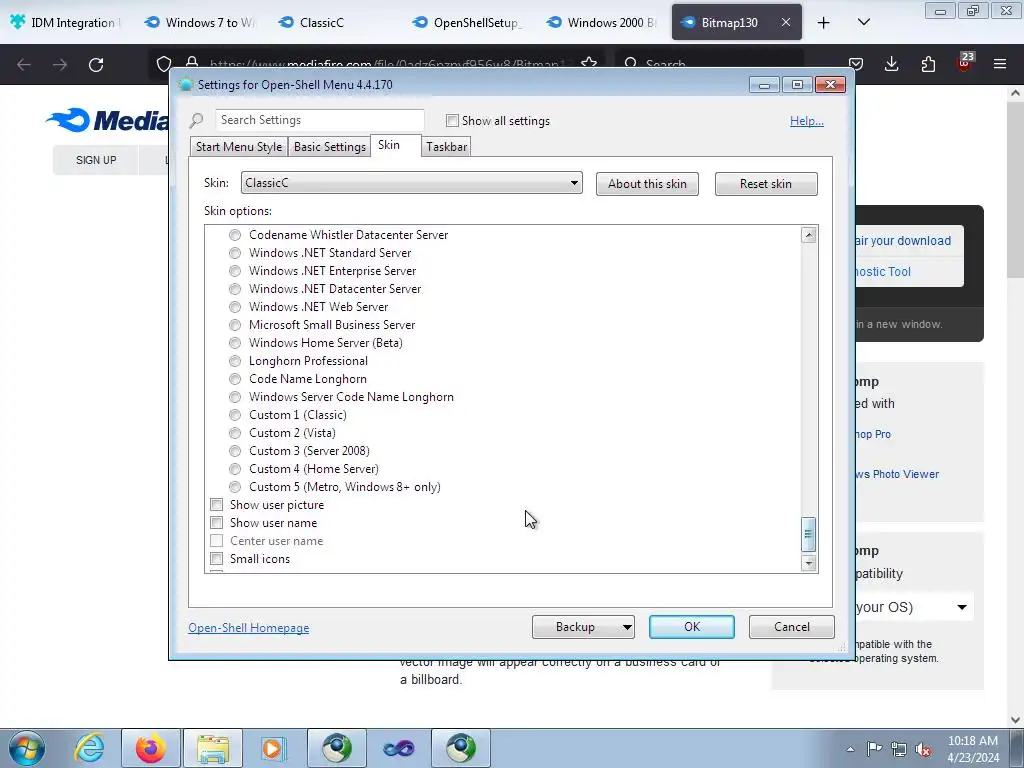Image resolution: width=1024 pixels, height=768 pixels.
Task: Click the network tray icon
Action: 899,749
